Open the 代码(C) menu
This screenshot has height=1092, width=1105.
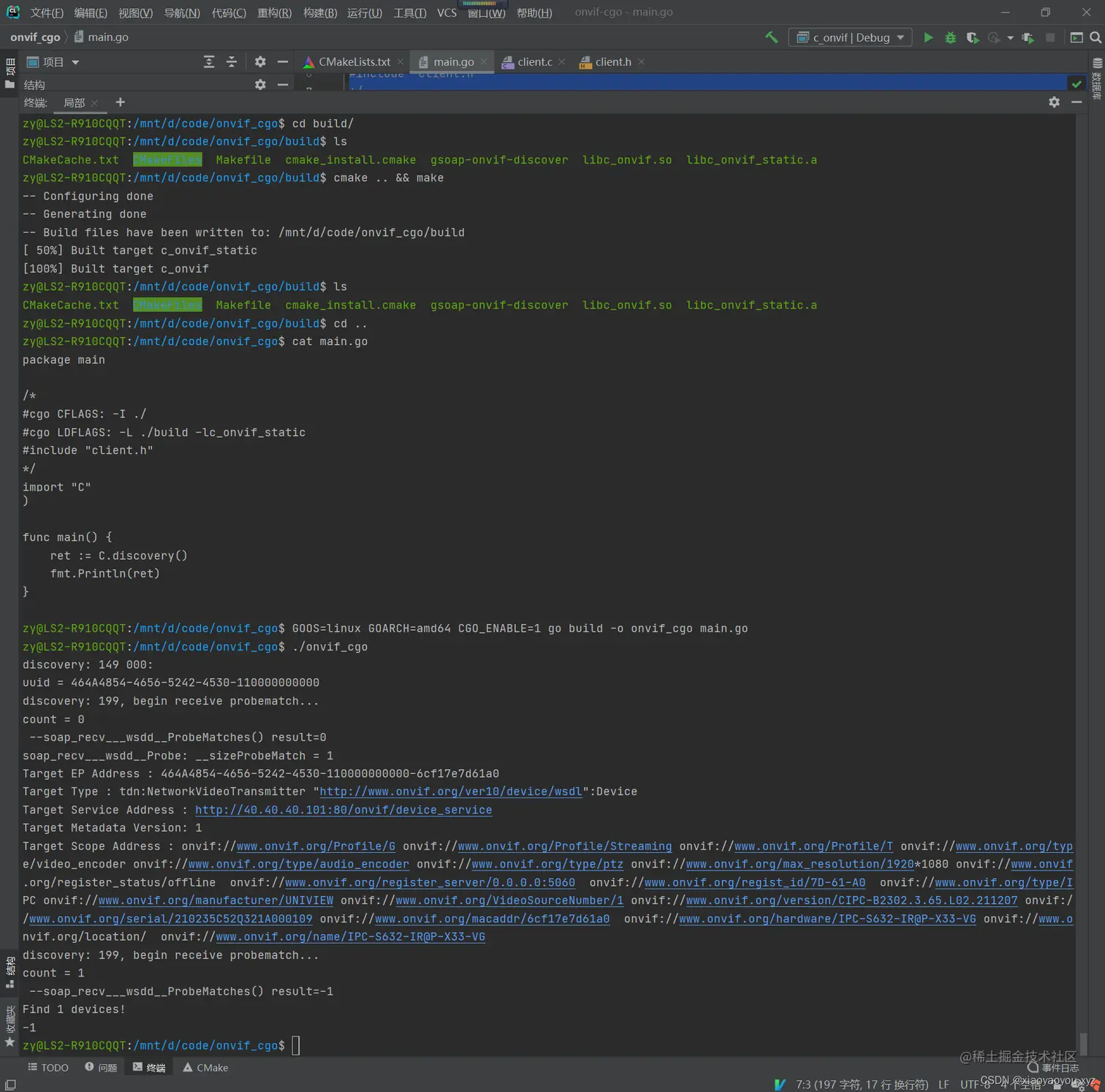pos(229,13)
